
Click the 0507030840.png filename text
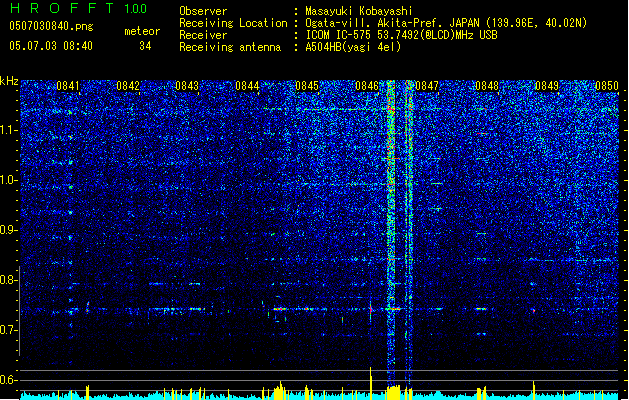pyautogui.click(x=51, y=26)
